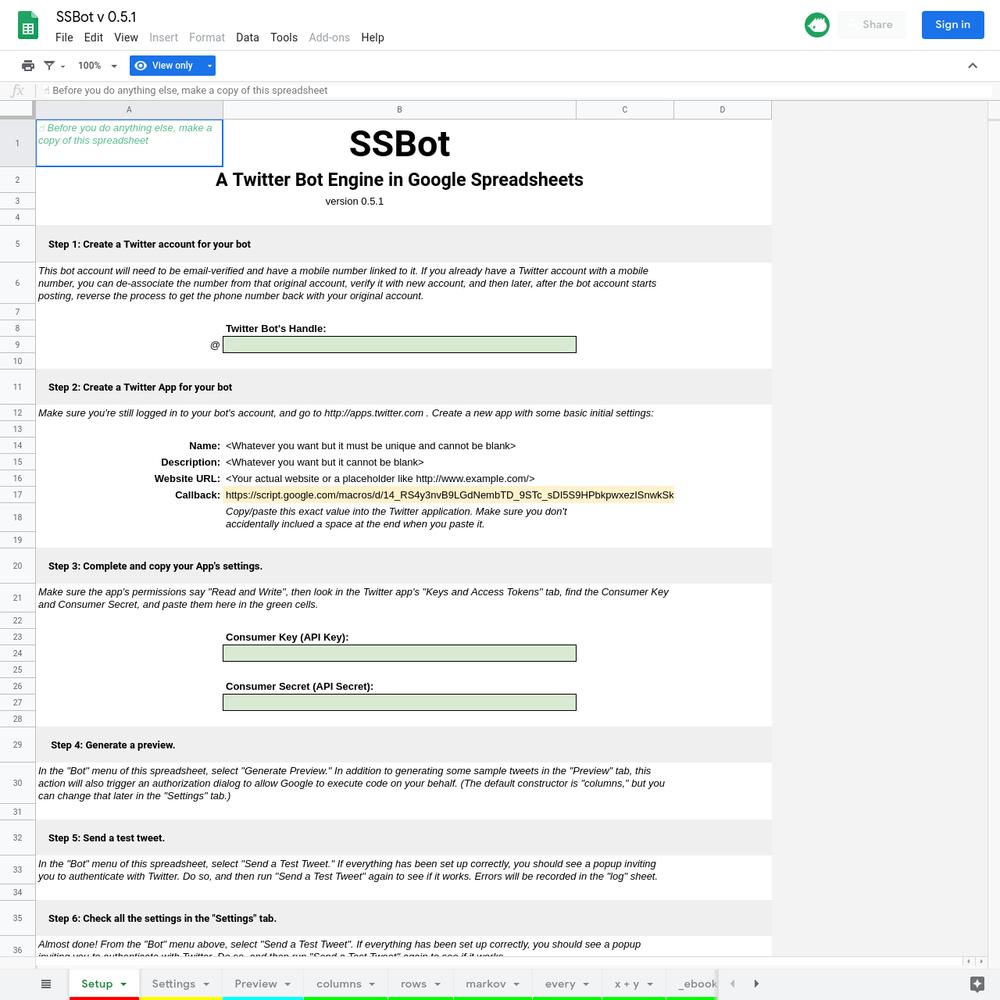This screenshot has height=1000, width=1000.
Task: Switch to the Settings sheet tab
Action: 173,983
